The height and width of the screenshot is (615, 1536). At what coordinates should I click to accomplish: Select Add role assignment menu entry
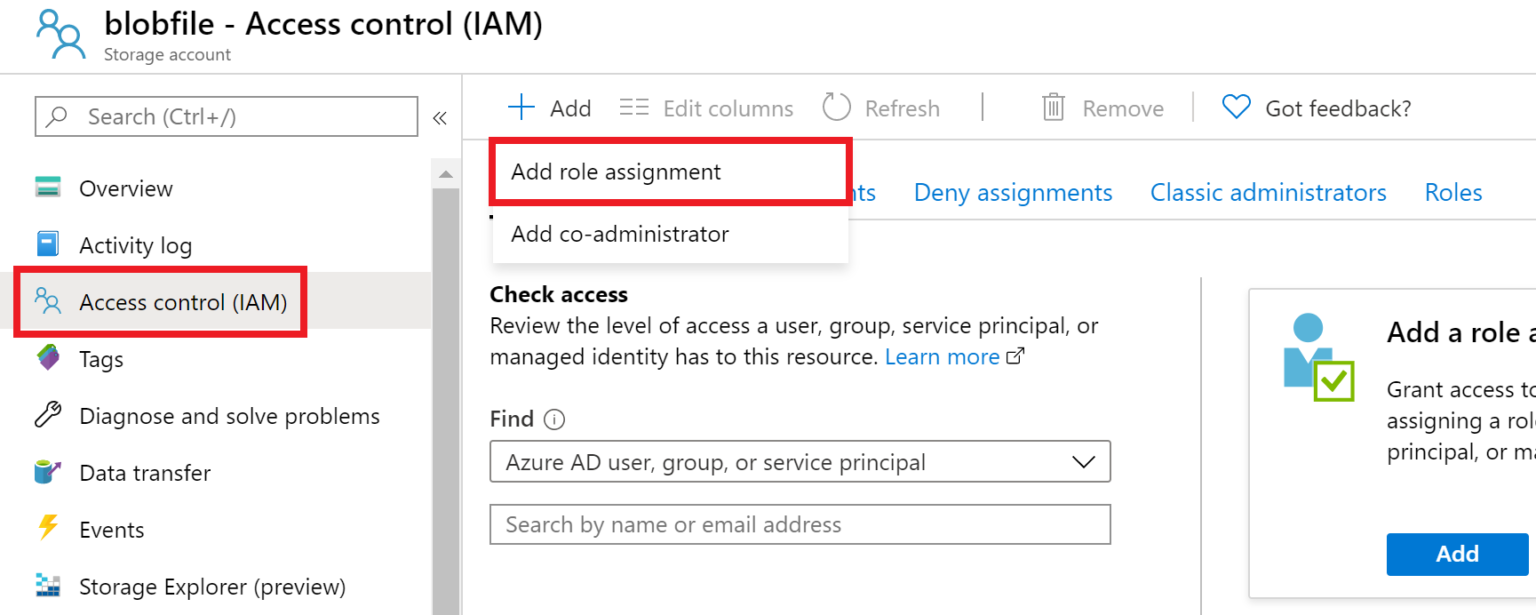(670, 172)
